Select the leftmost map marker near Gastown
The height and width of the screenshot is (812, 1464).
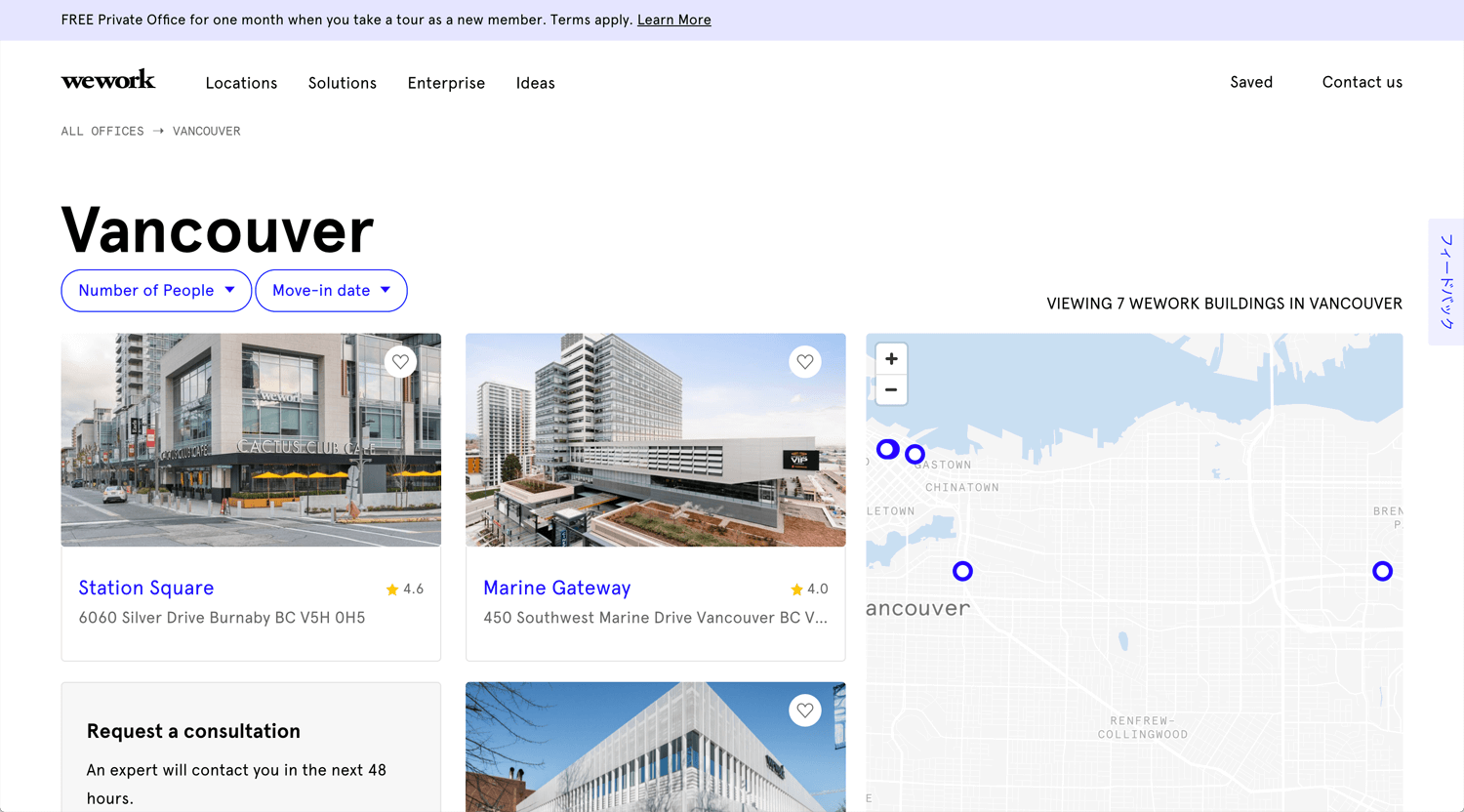point(887,449)
